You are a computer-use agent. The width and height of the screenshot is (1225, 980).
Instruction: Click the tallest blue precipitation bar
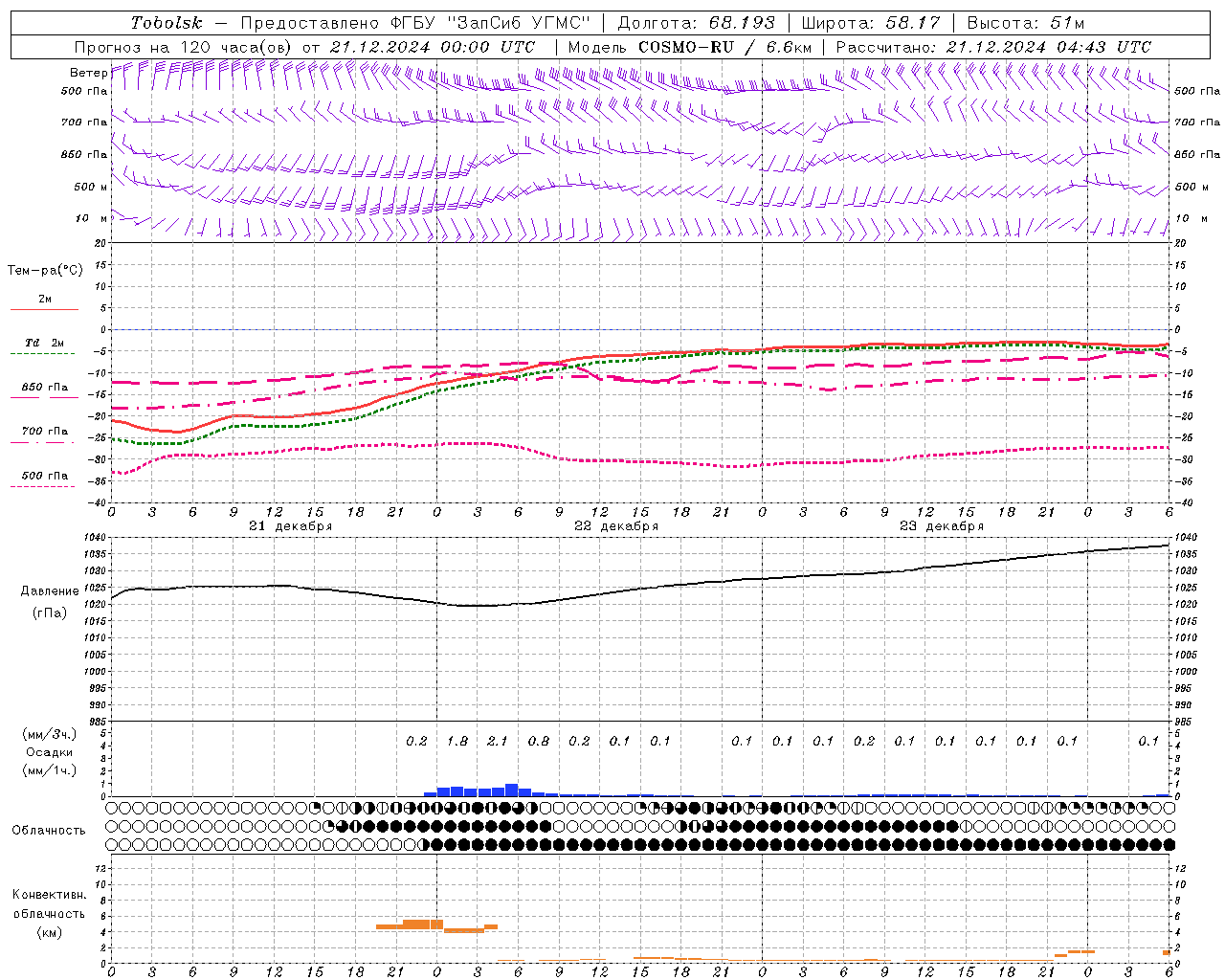tap(511, 791)
